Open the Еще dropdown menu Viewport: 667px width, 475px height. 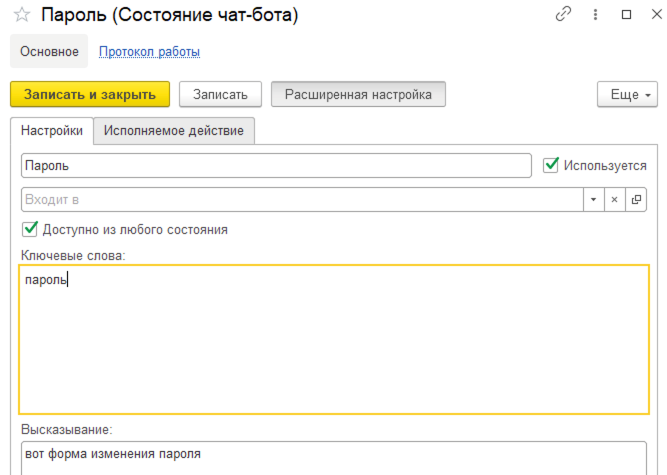click(627, 94)
